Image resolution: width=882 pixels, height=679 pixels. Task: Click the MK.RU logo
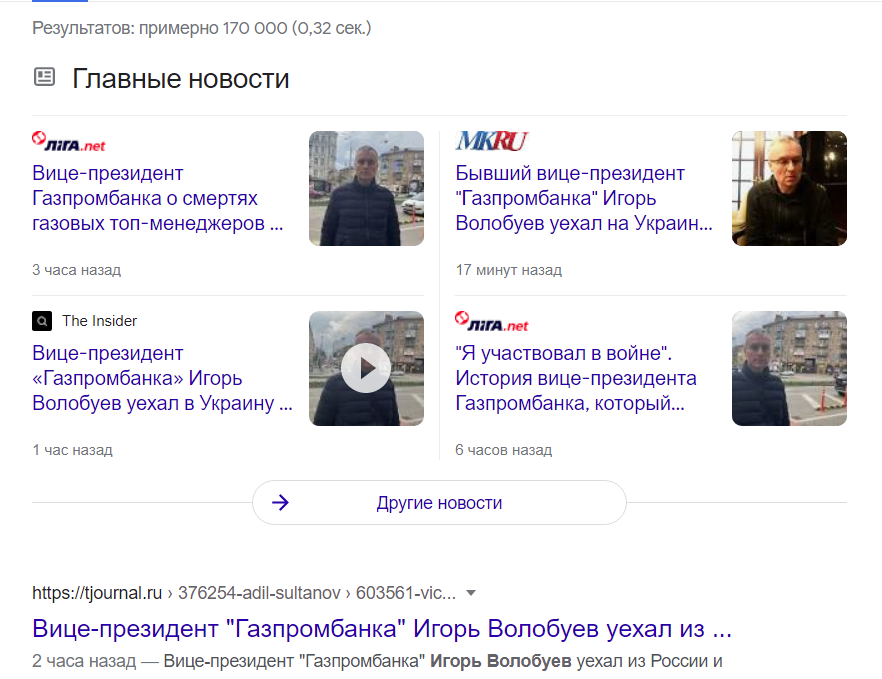point(492,141)
